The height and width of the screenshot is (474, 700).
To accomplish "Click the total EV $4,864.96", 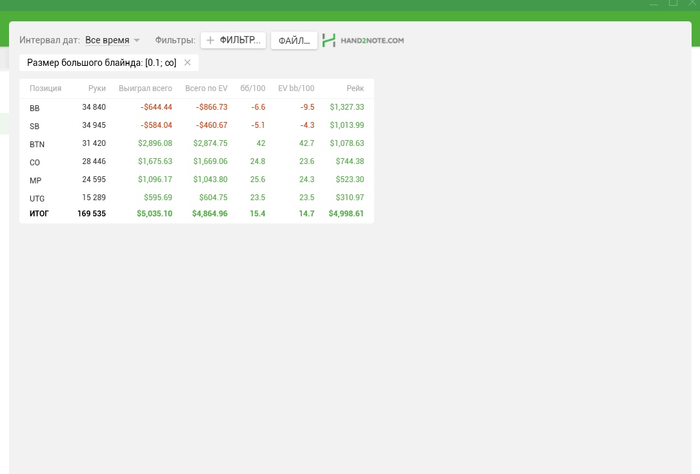I will click(x=210, y=214).
